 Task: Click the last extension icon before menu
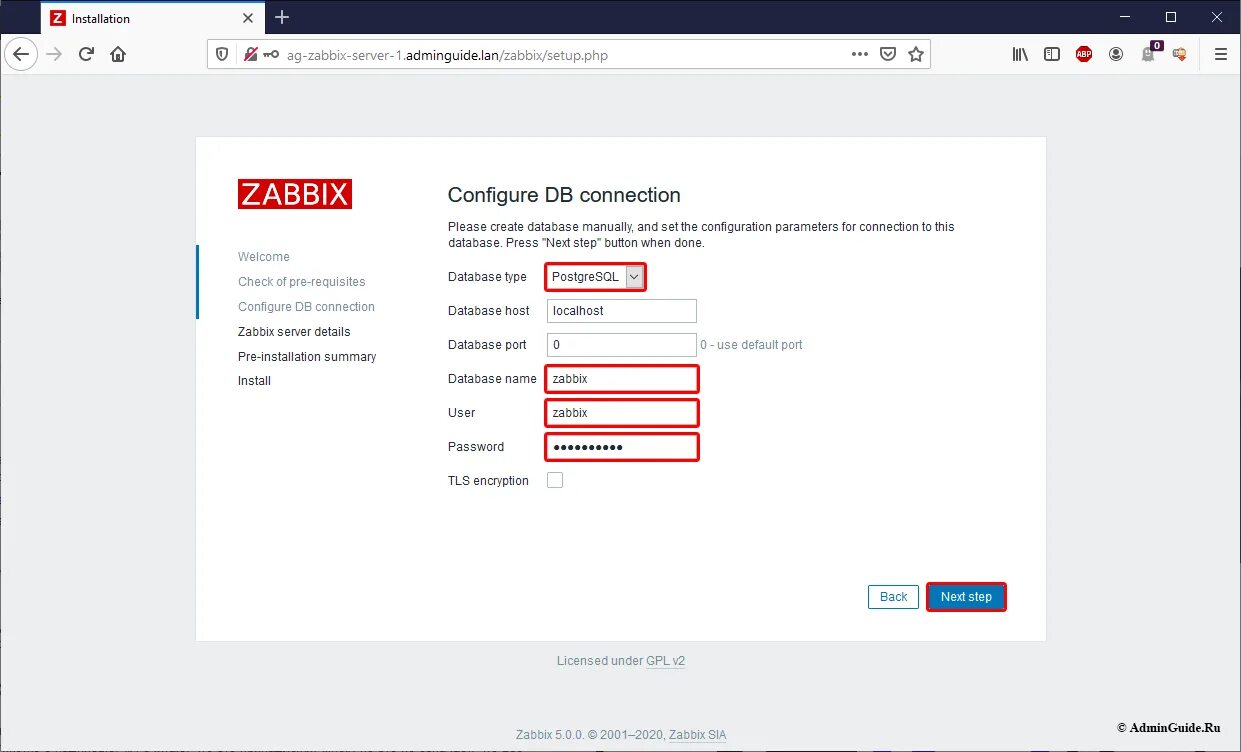click(x=1180, y=55)
